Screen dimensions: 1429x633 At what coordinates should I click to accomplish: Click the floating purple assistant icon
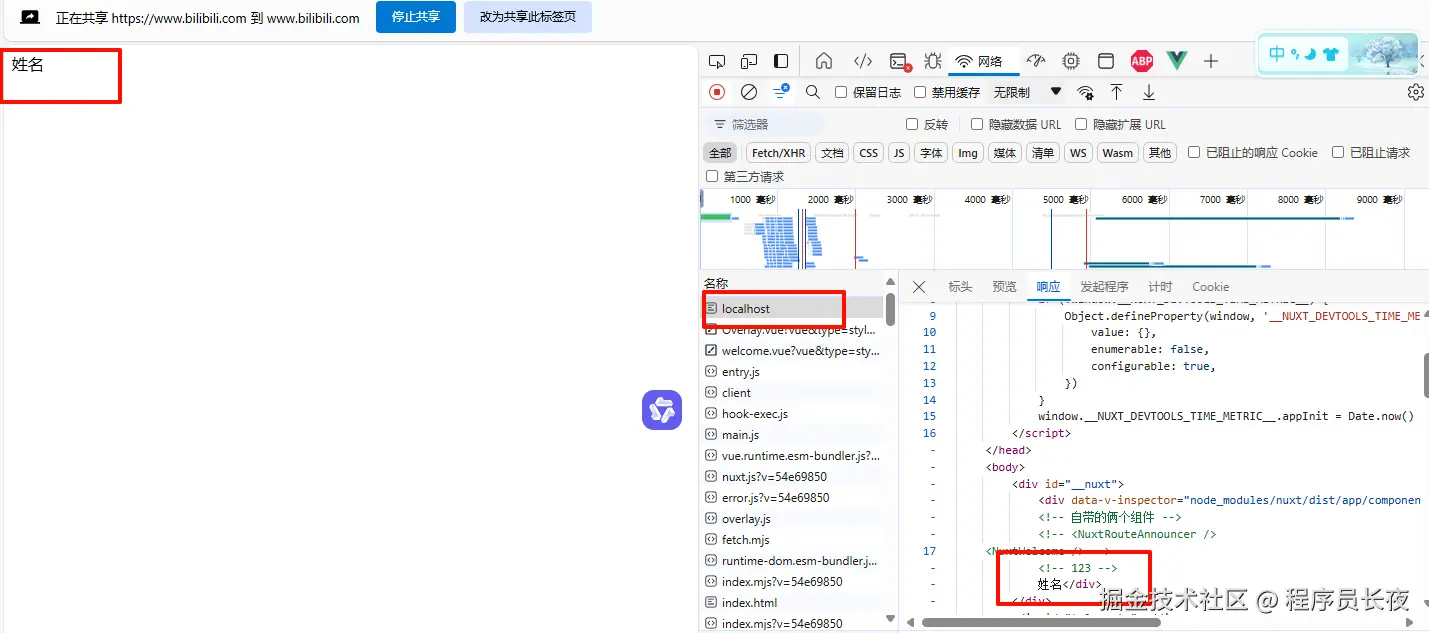(x=662, y=410)
